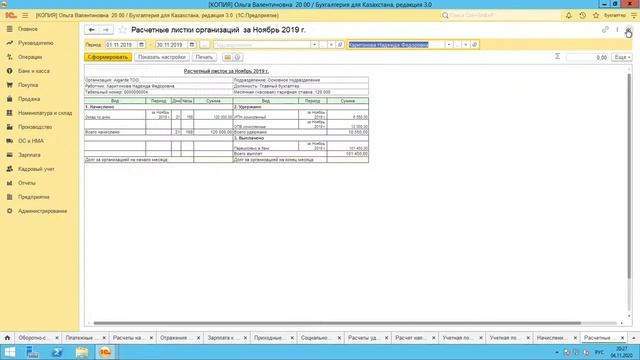
Task: Open calendar for start date 01.11.2019
Action: (x=141, y=44)
